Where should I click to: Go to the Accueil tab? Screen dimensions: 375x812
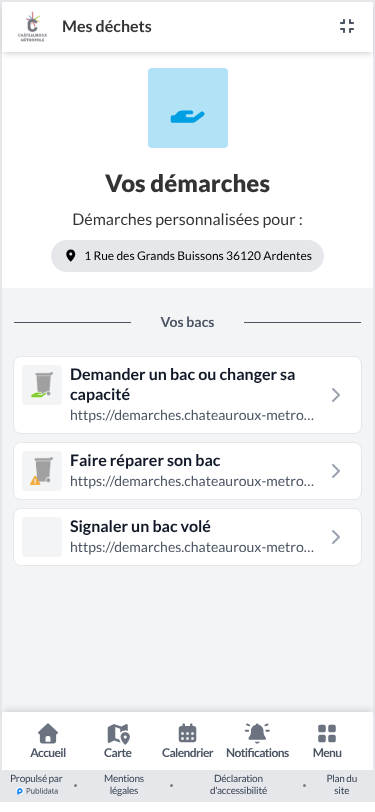(48, 741)
